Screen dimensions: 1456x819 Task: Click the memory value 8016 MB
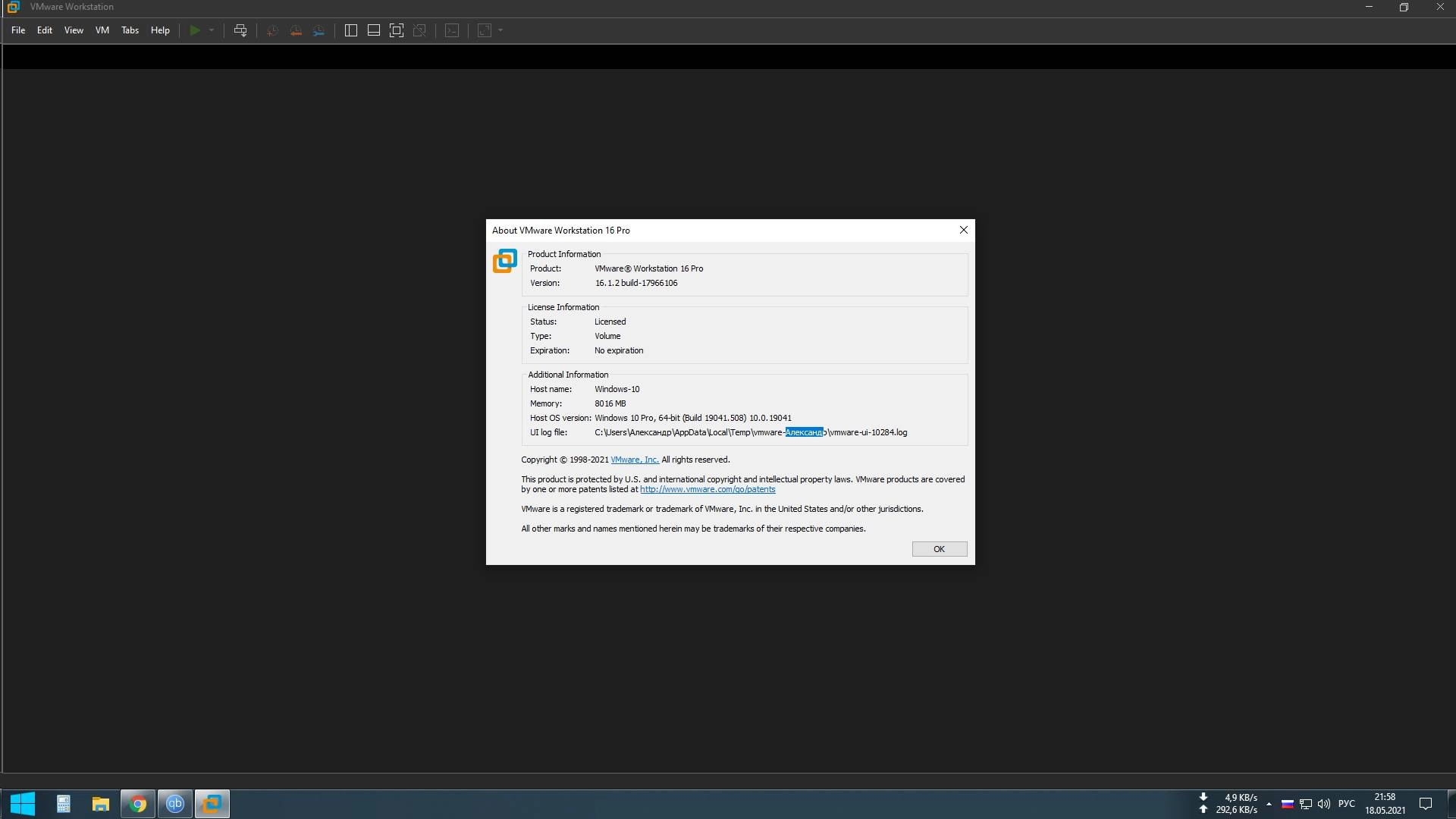[610, 403]
